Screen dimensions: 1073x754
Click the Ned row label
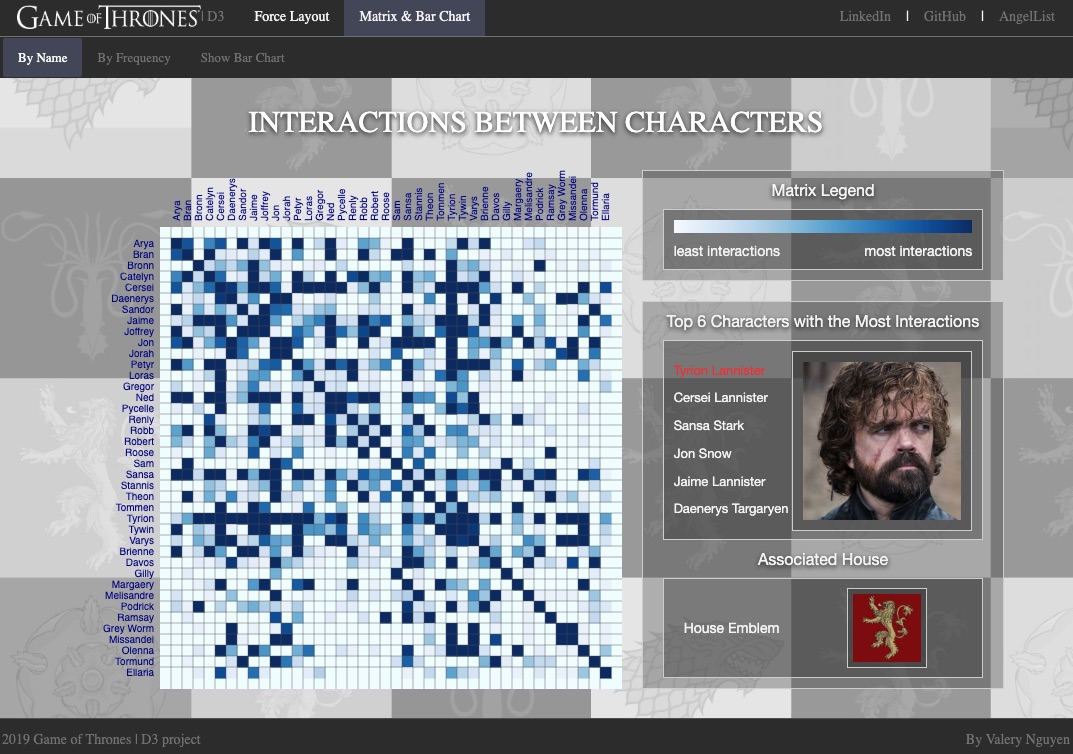(145, 398)
